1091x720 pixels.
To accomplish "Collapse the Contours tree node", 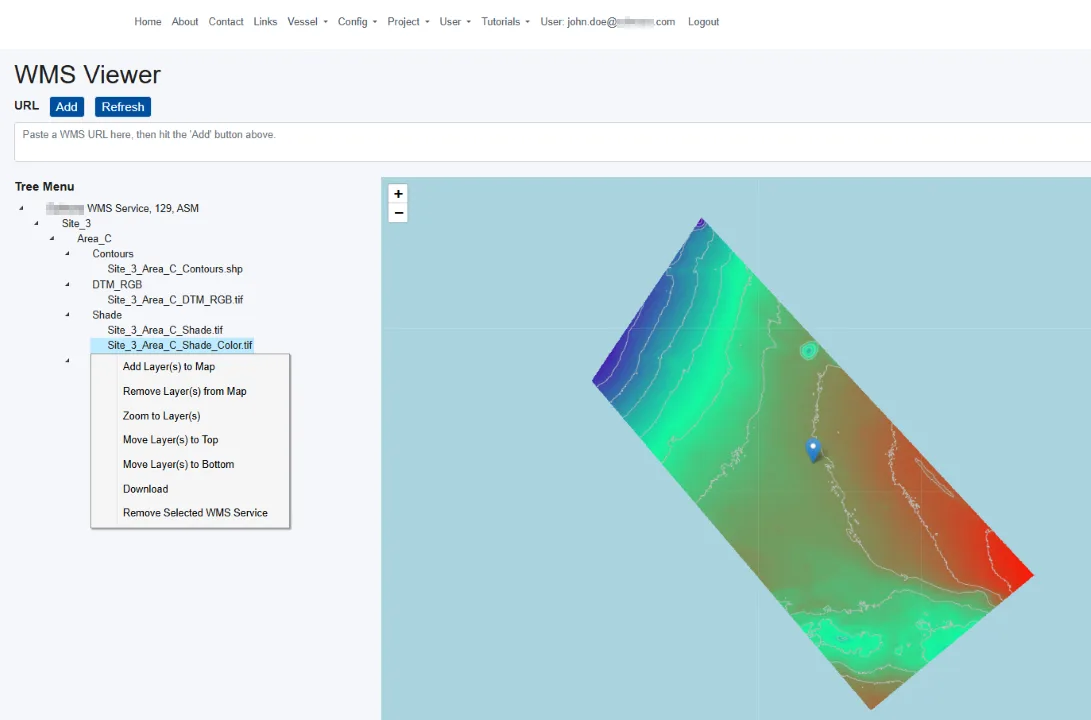I will [66, 253].
